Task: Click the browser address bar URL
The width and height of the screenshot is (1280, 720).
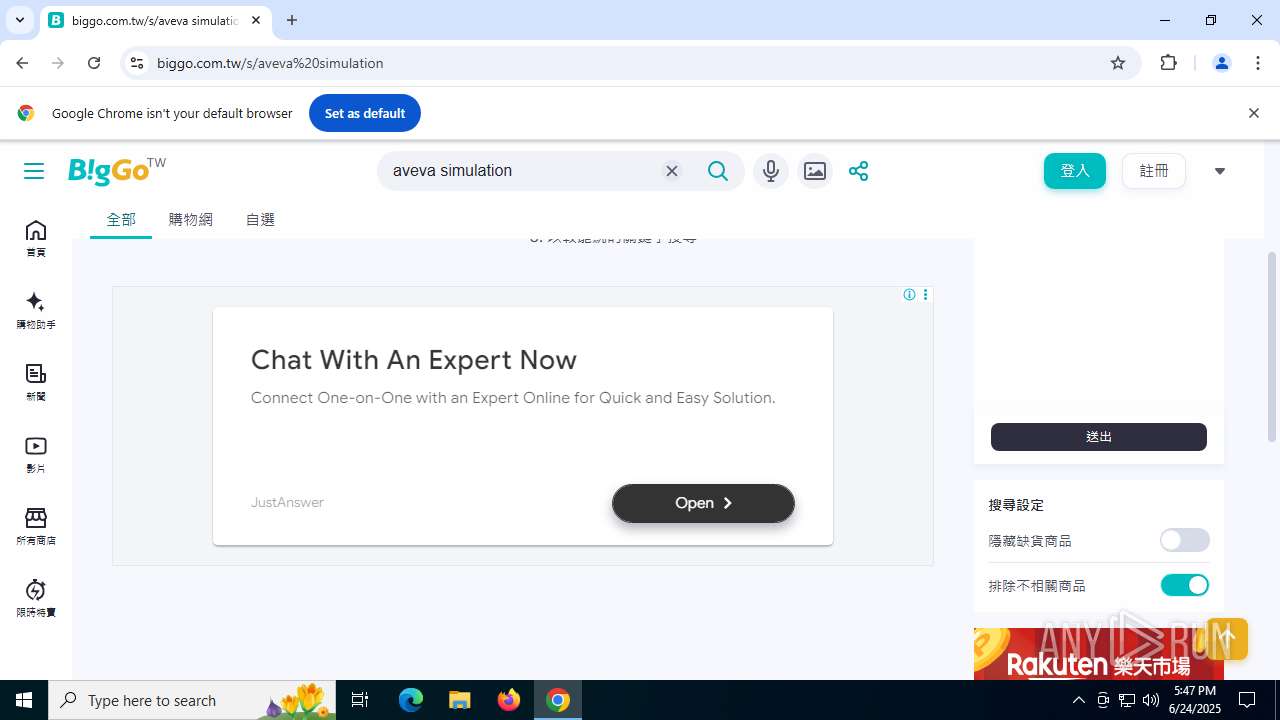Action: click(x=270, y=63)
